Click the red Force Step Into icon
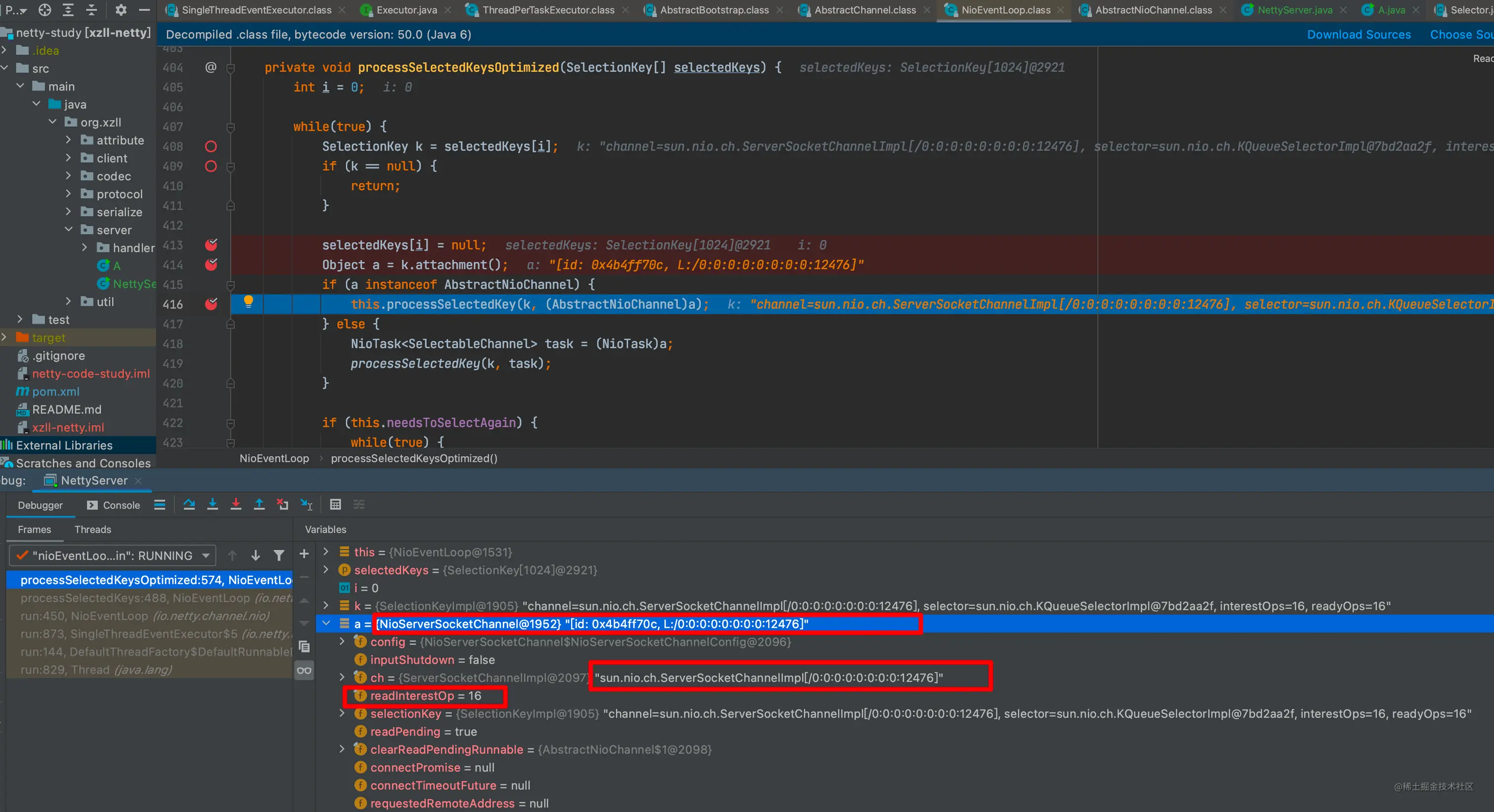Viewport: 1494px width, 812px height. tap(236, 505)
